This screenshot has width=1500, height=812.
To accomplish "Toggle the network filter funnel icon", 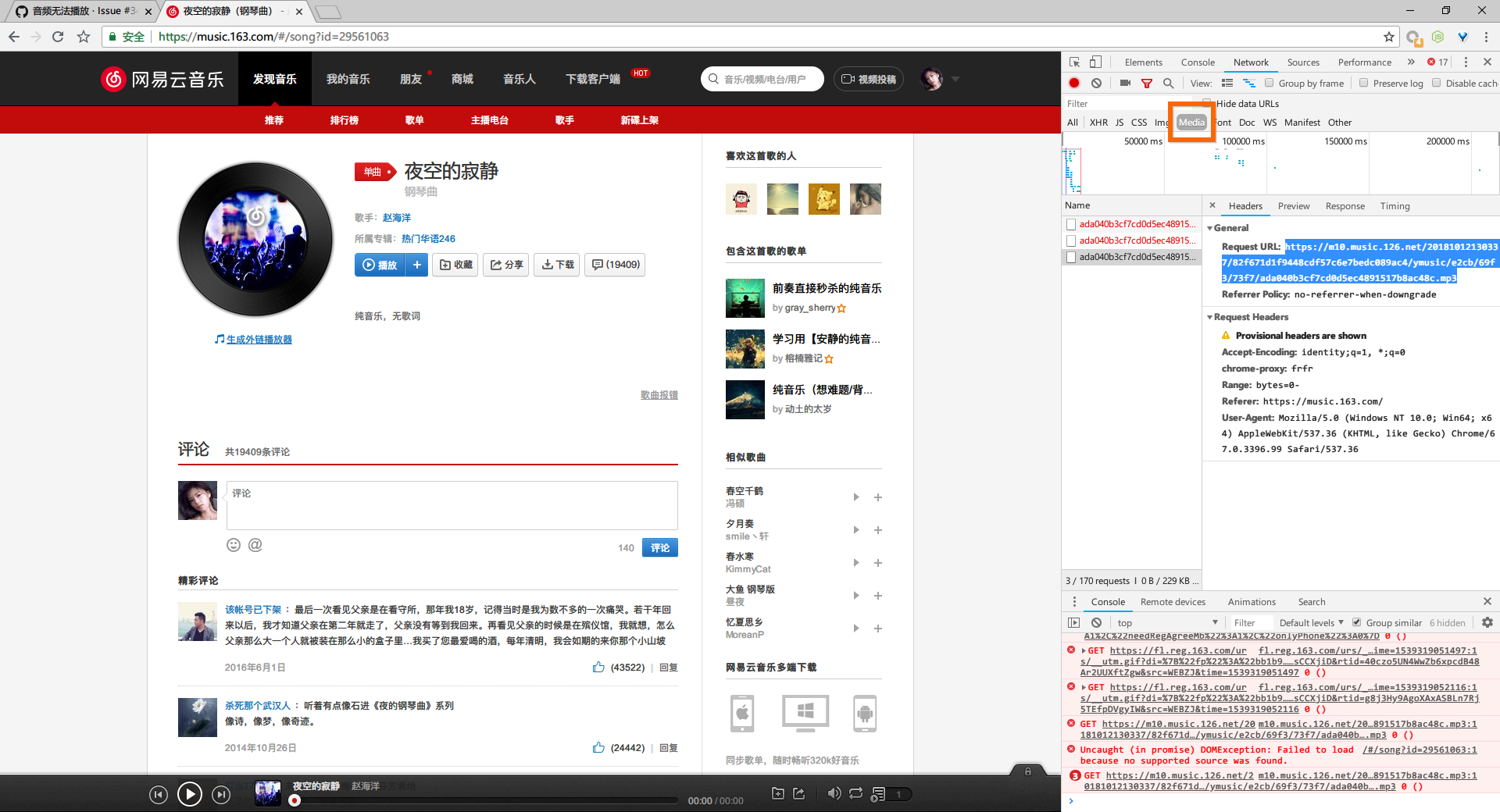I will click(x=1147, y=83).
